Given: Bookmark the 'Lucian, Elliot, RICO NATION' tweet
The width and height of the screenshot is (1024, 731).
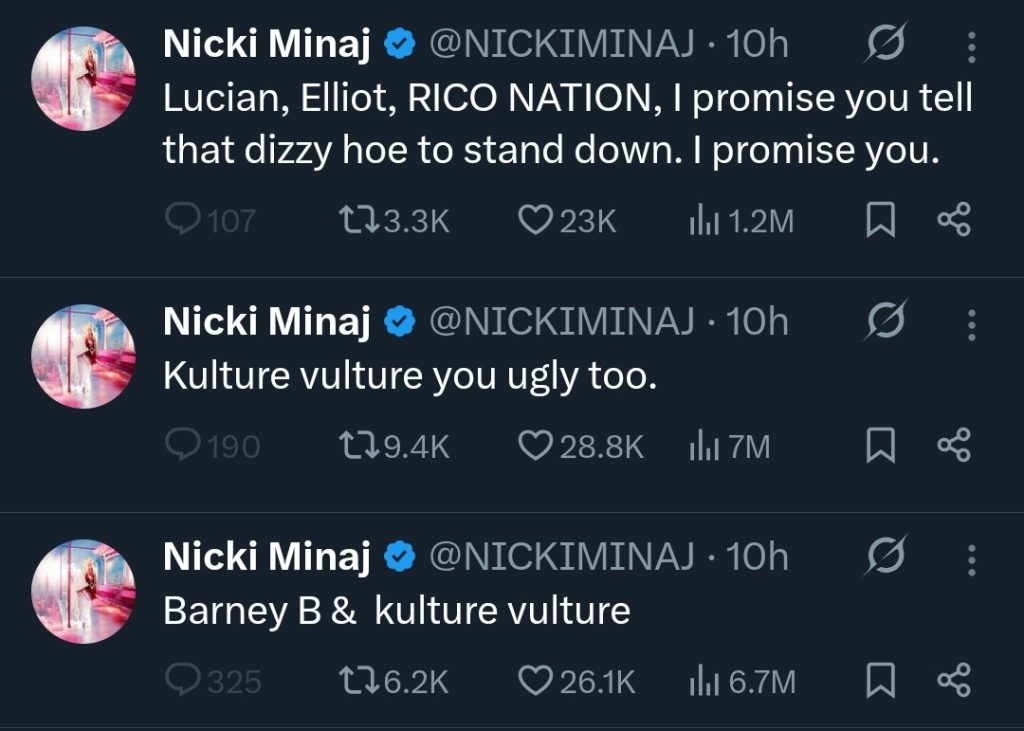Looking at the screenshot, I should (878, 221).
